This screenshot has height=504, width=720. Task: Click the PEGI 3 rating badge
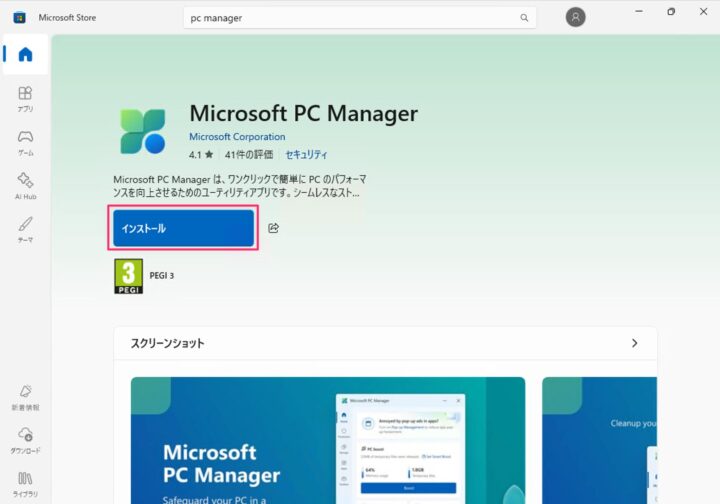pyautogui.click(x=129, y=276)
